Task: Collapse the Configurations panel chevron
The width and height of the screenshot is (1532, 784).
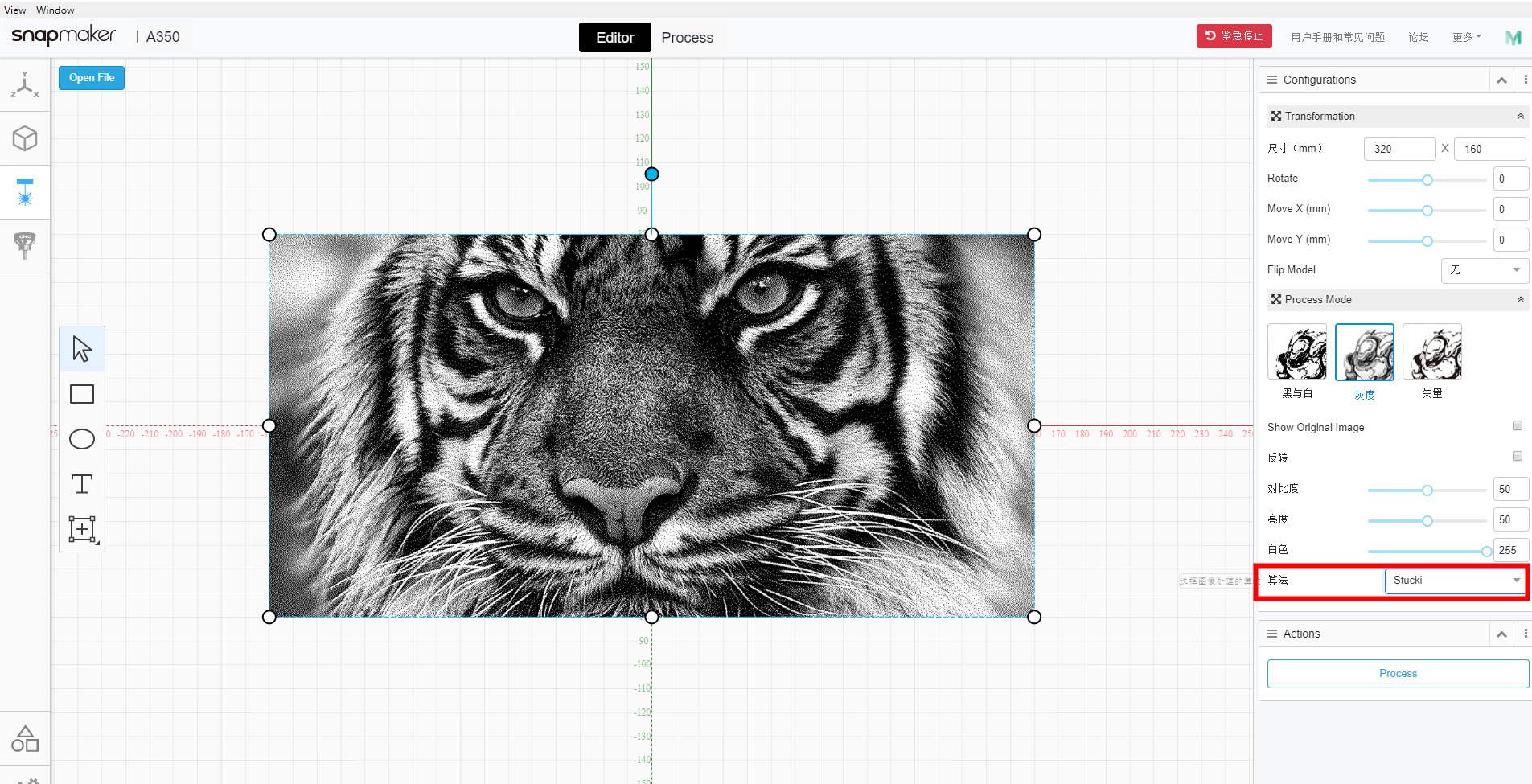Action: pos(1501,80)
